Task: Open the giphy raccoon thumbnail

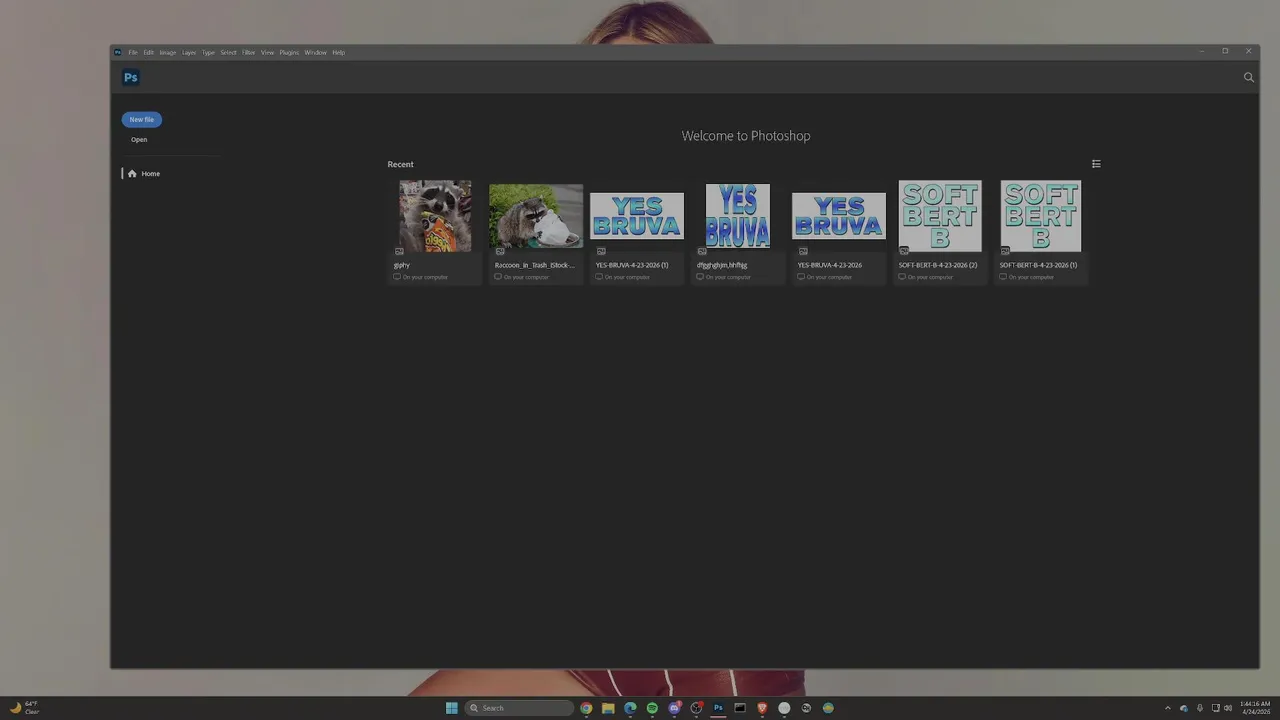Action: [x=435, y=216]
